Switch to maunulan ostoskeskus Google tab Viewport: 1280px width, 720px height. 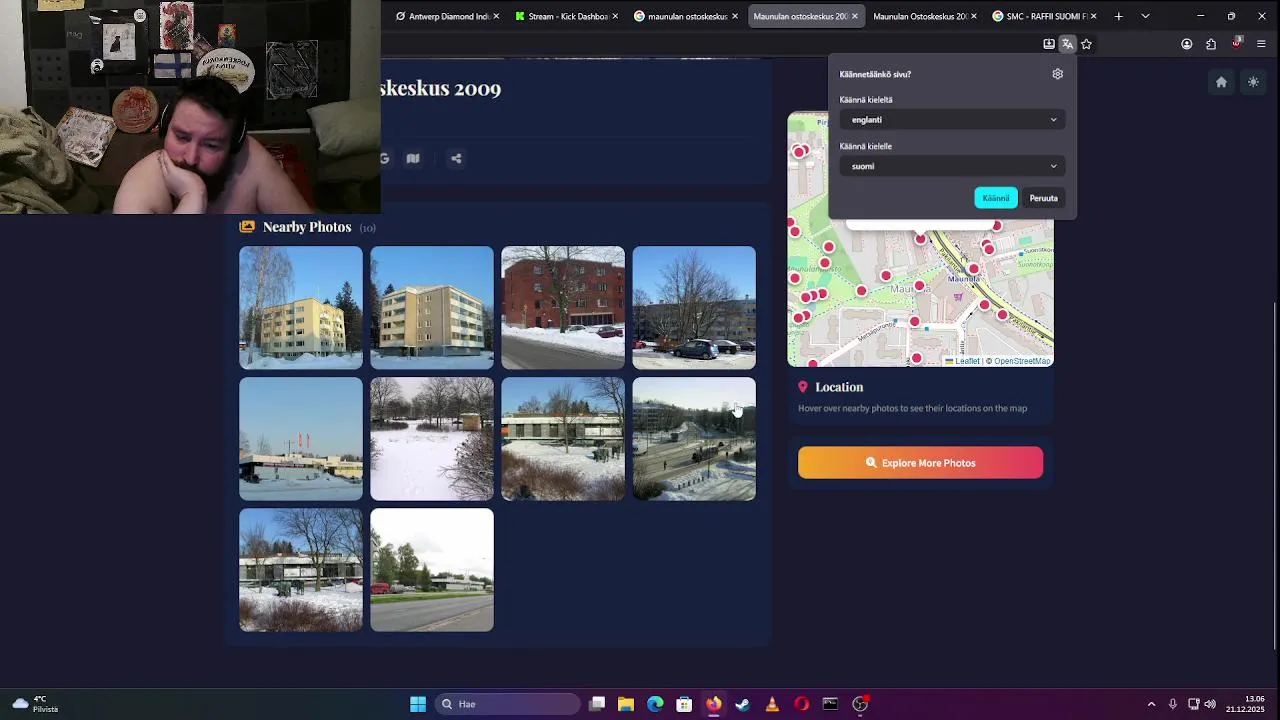click(x=687, y=16)
